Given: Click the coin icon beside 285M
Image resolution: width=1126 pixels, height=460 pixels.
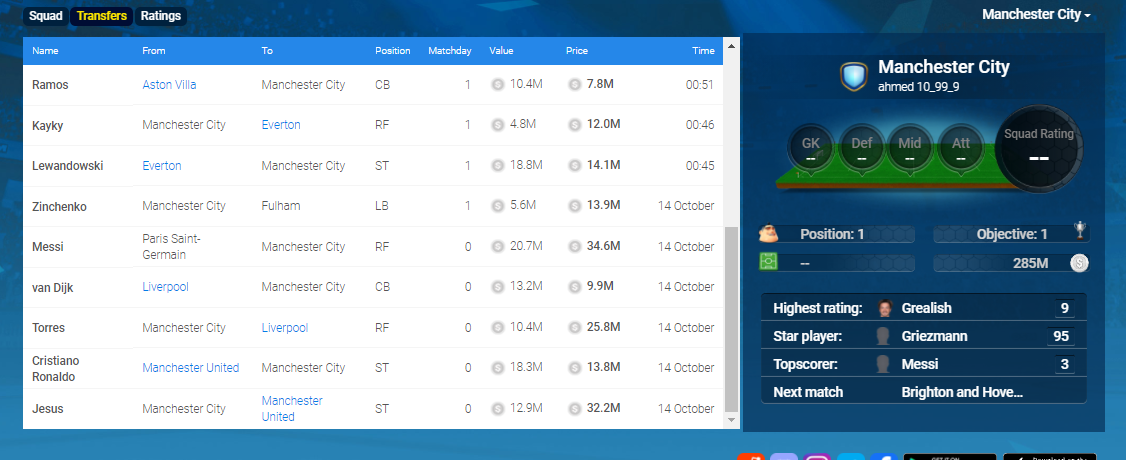Looking at the screenshot, I should point(1079,263).
